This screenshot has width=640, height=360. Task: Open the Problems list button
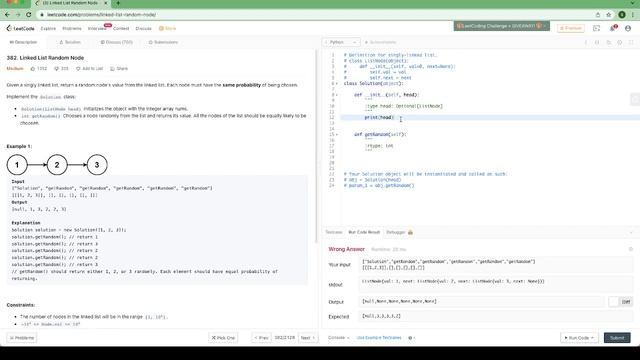tap(22, 338)
